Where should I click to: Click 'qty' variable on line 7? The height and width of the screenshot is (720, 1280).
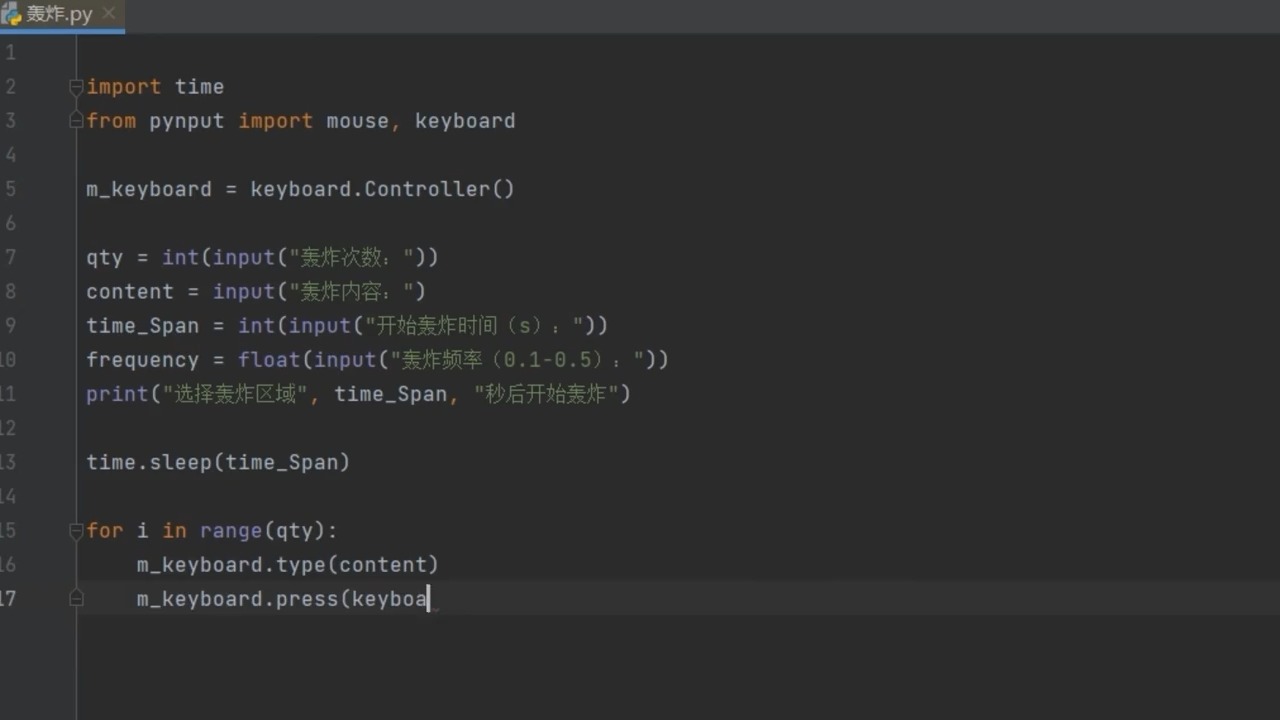click(104, 257)
